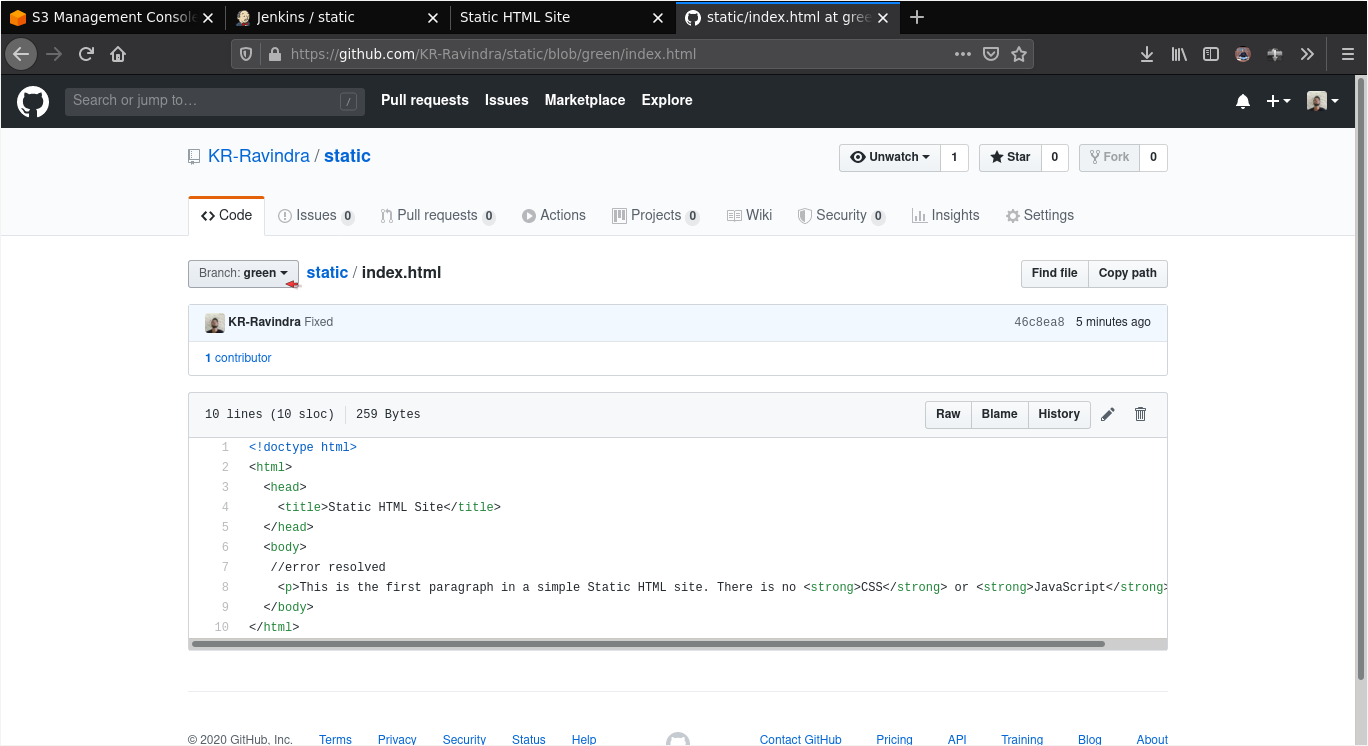
Task: Click the horizontal code scrollbar
Action: [x=648, y=644]
